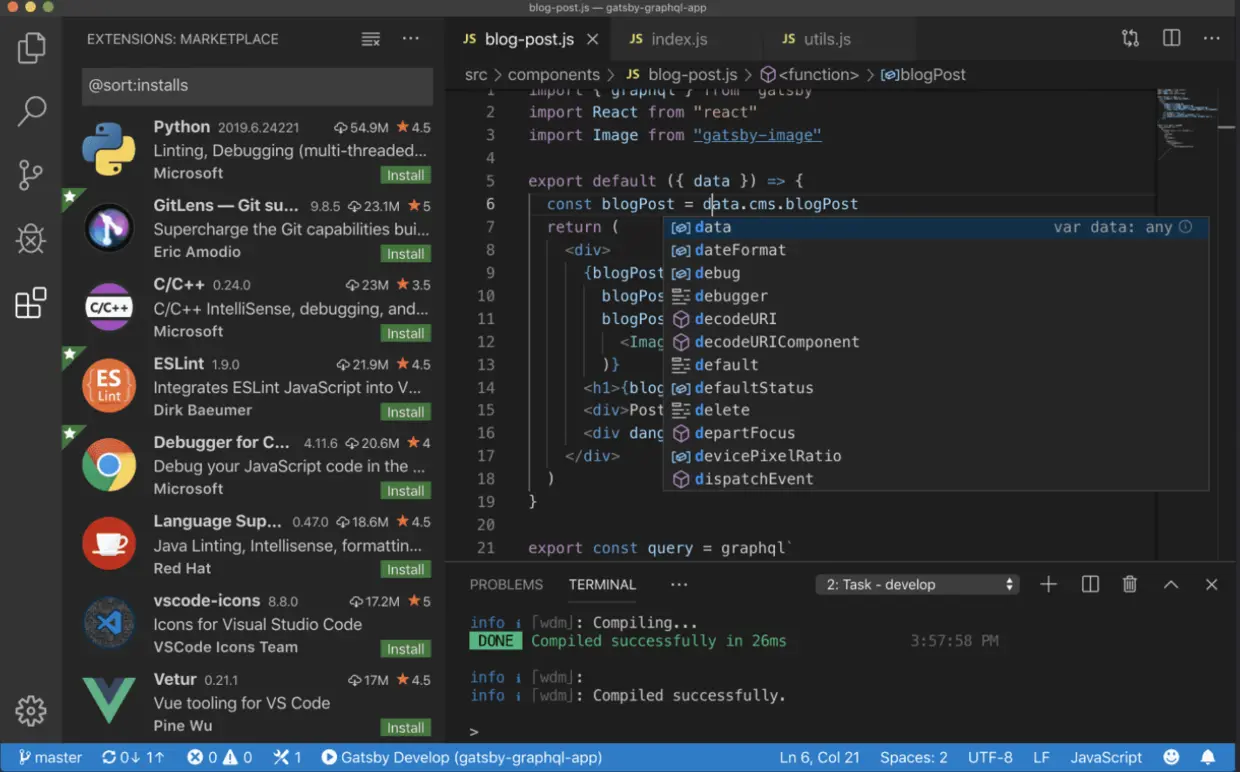Image resolution: width=1240 pixels, height=772 pixels.
Task: Switch to the blog-post.js tab
Action: [528, 39]
